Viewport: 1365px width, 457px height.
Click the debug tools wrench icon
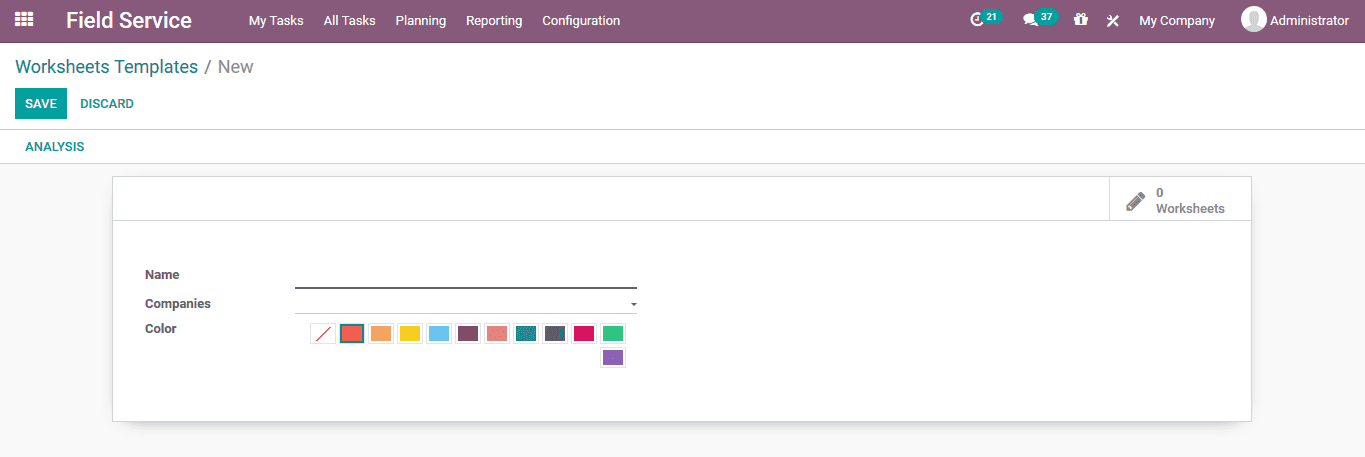(x=1113, y=20)
